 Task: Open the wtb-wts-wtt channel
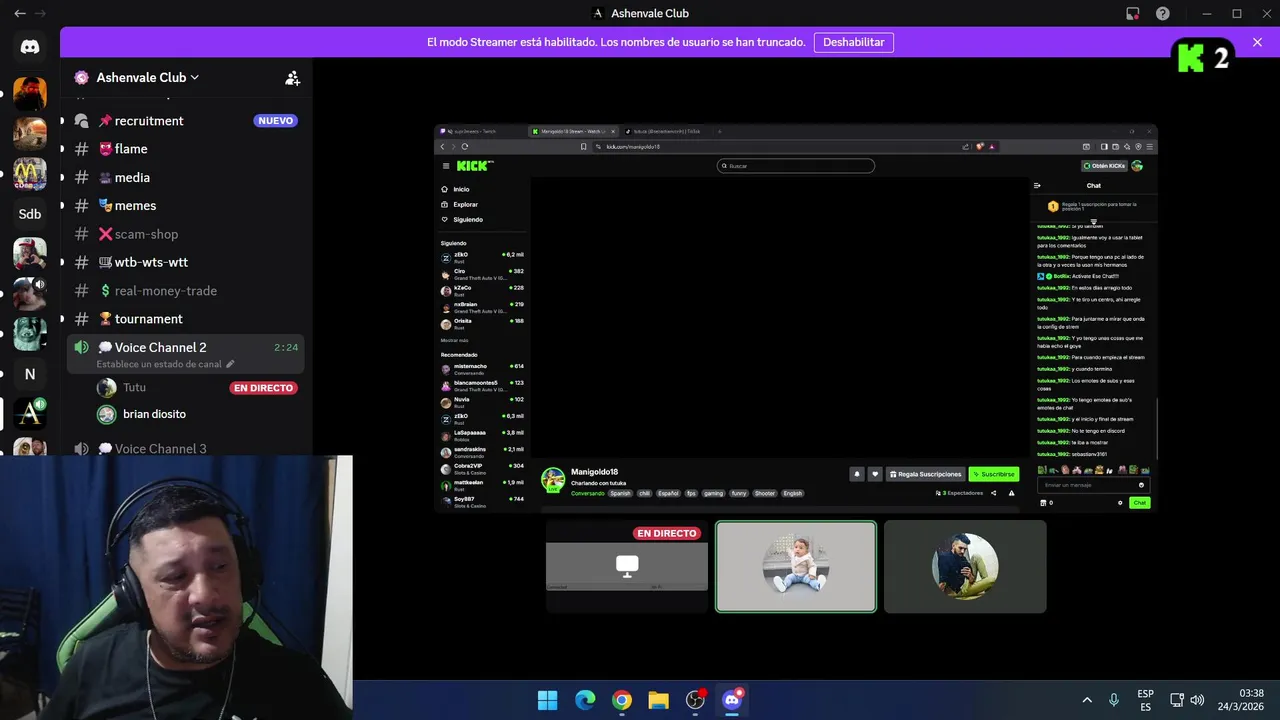186,262
